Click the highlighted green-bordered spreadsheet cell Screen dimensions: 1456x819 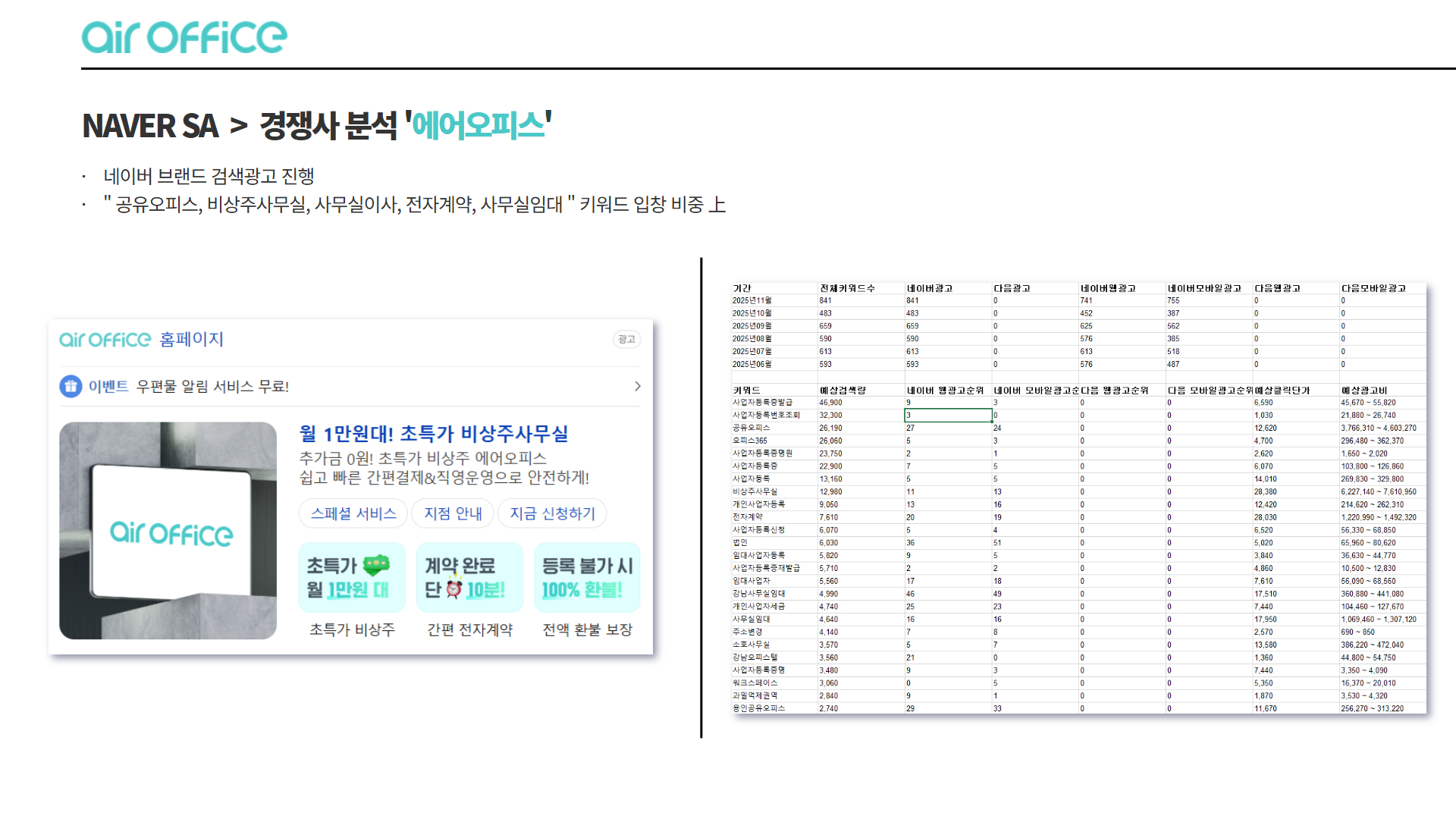pos(947,415)
